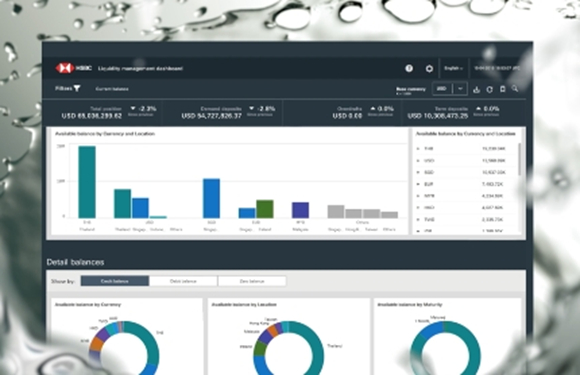Image resolution: width=580 pixels, height=375 pixels.
Task: Click scrollbar of the currency list panel
Action: coord(520,160)
